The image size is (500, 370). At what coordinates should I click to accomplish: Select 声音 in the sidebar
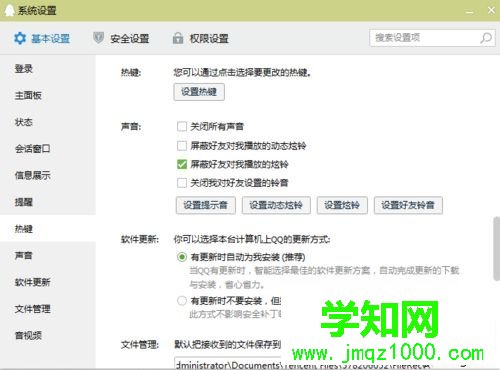pyautogui.click(x=24, y=255)
